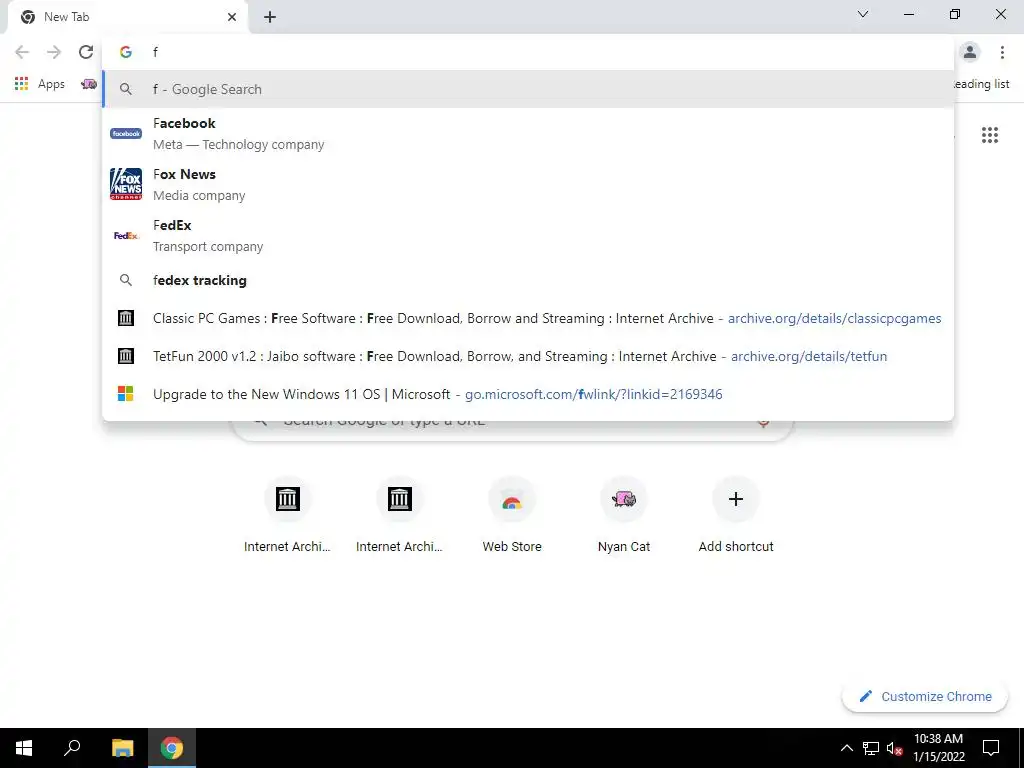
Task: Open the tab search dropdown chevron
Action: pyautogui.click(x=863, y=14)
